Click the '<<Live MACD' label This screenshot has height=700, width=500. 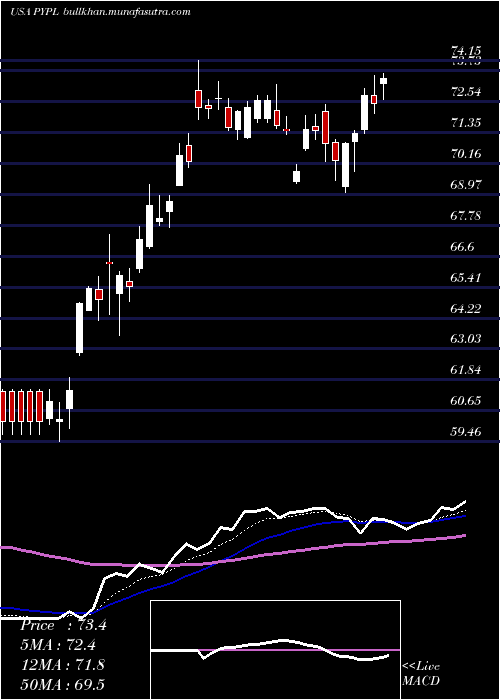[x=421, y=674]
